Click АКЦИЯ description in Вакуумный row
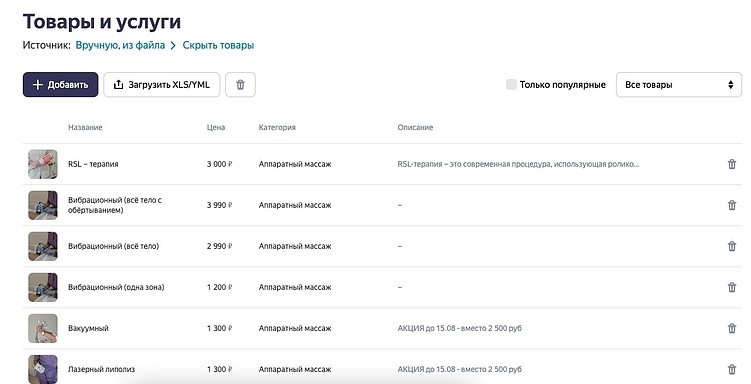Viewport: 751px width, 384px height. [459, 328]
